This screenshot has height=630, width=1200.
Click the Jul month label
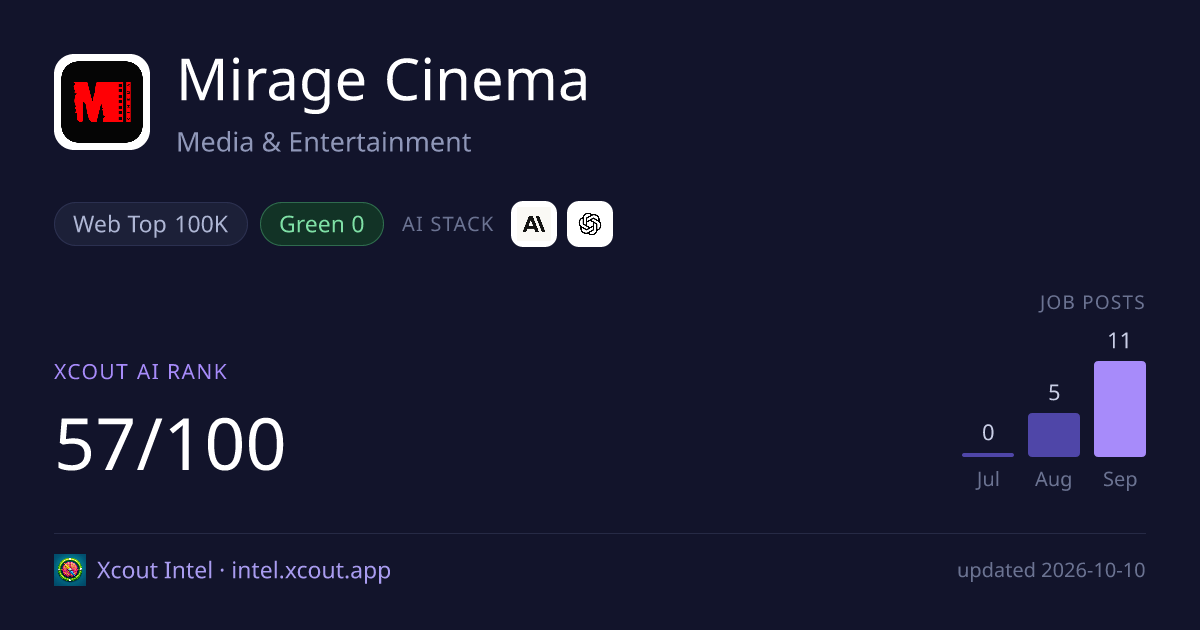pyautogui.click(x=988, y=479)
